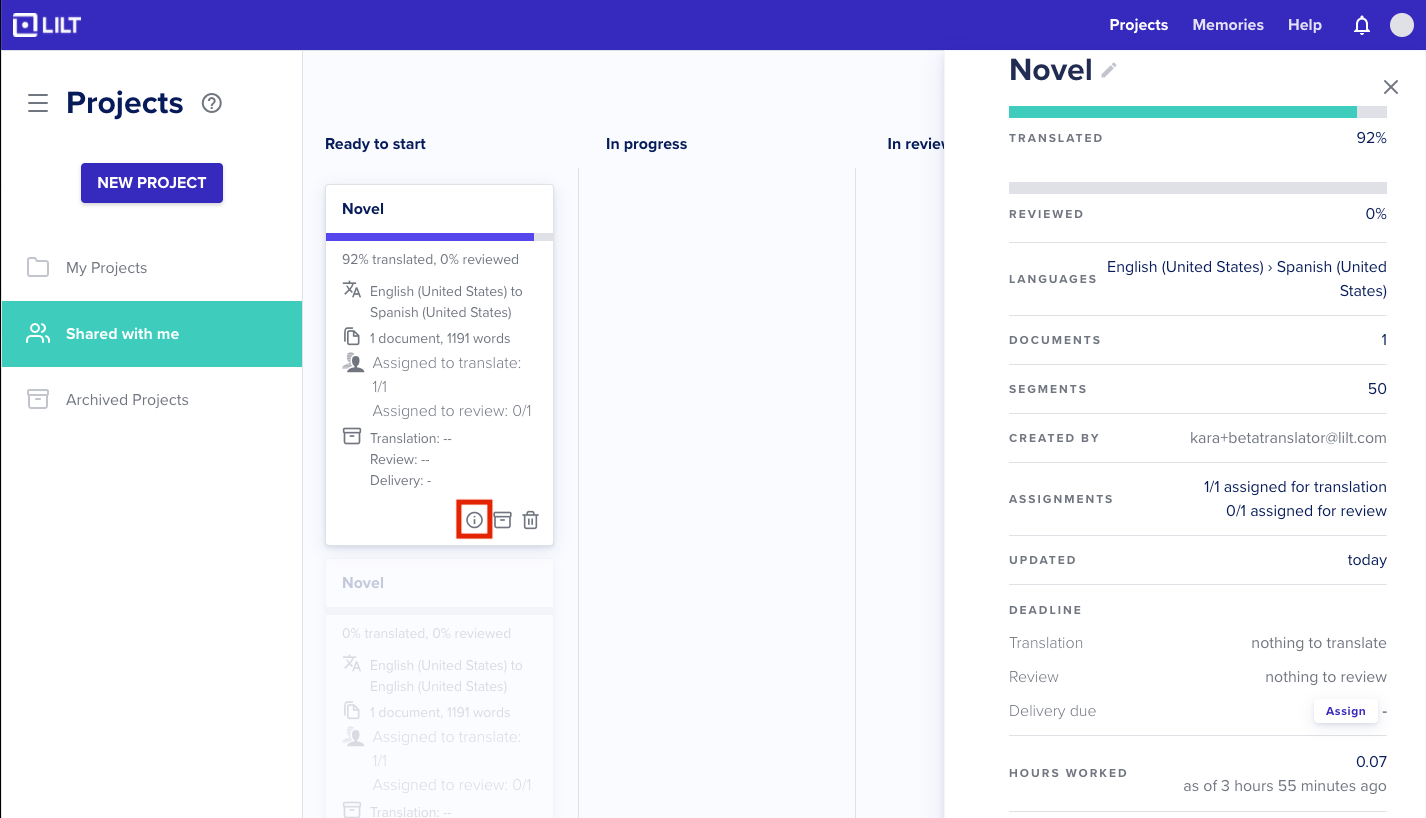Screen dimensions: 1426x818
Task: Click the LILT logo in header
Action: point(47,25)
